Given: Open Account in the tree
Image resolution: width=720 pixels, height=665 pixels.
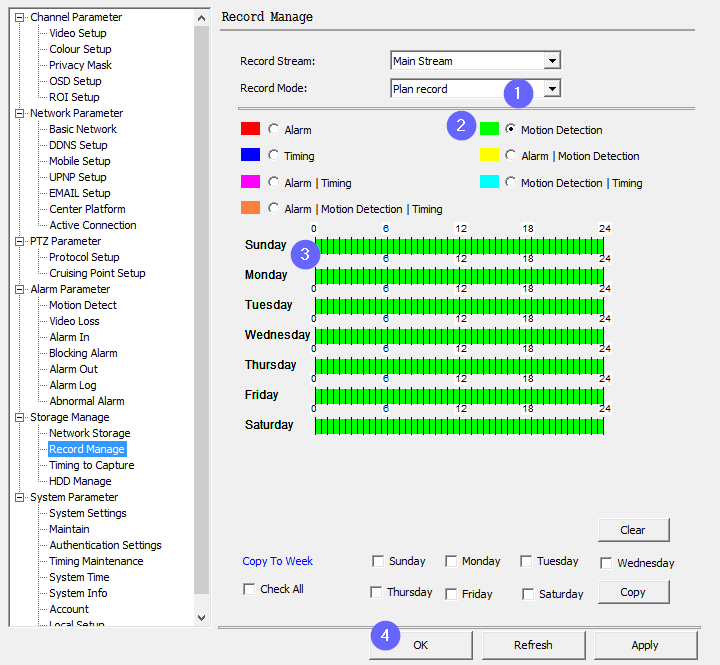Looking at the screenshot, I should tap(69, 609).
